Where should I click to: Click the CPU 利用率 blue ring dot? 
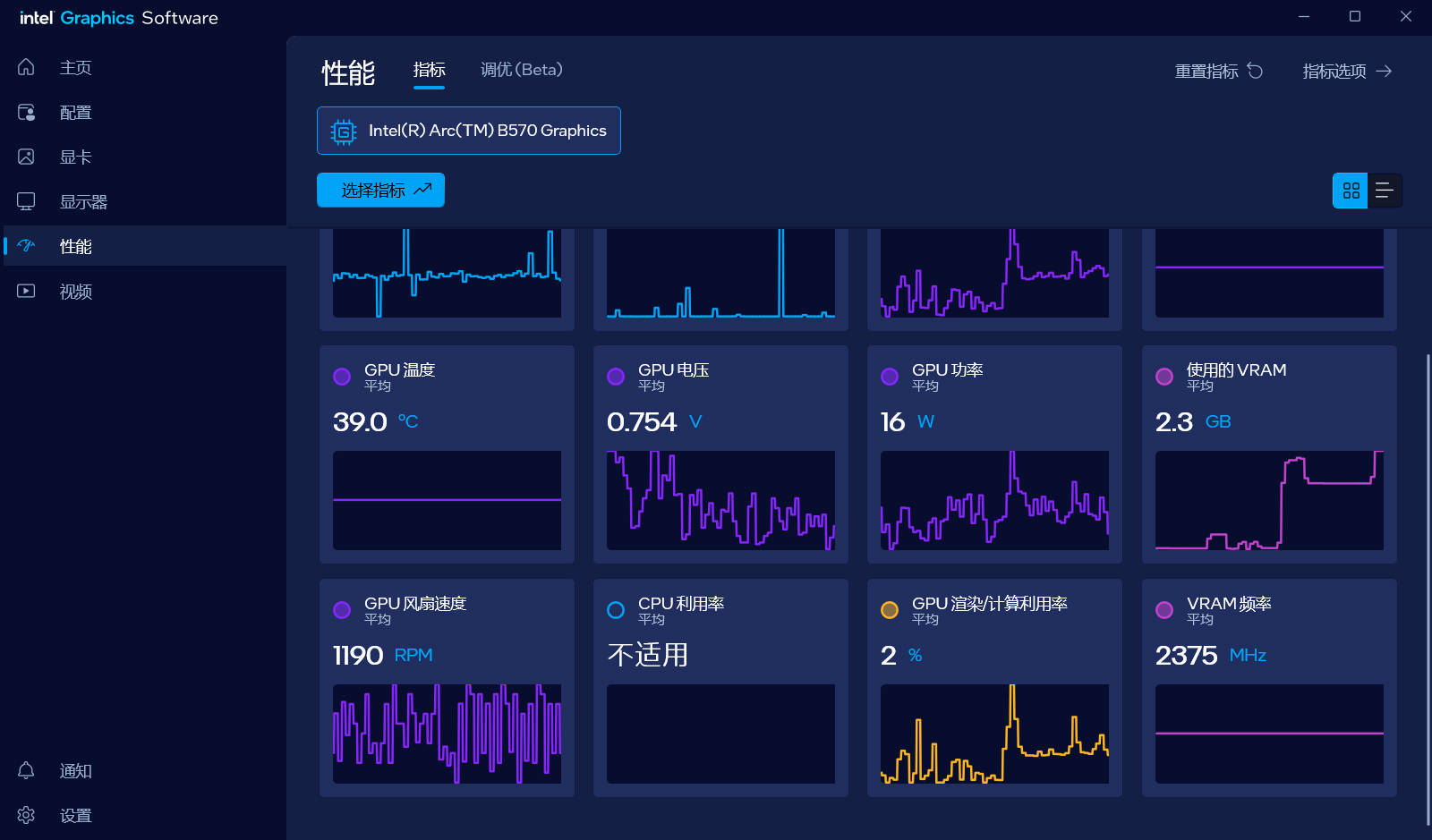tap(616, 610)
